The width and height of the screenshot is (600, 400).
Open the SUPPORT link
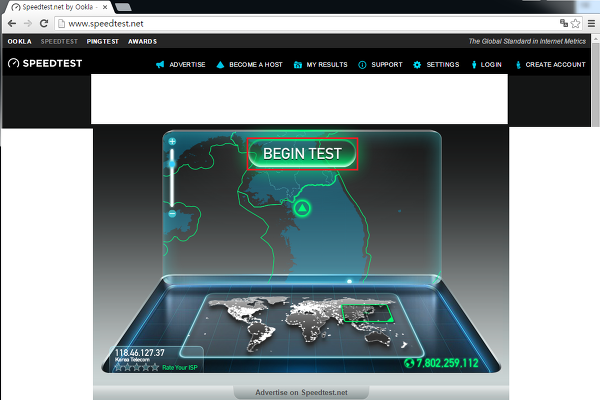coord(387,65)
